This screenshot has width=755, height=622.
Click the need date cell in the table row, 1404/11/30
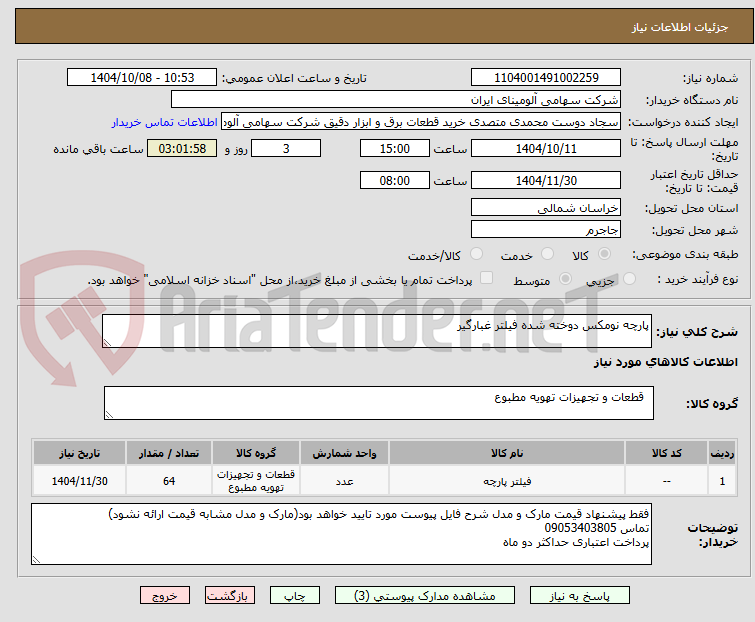[x=79, y=481]
